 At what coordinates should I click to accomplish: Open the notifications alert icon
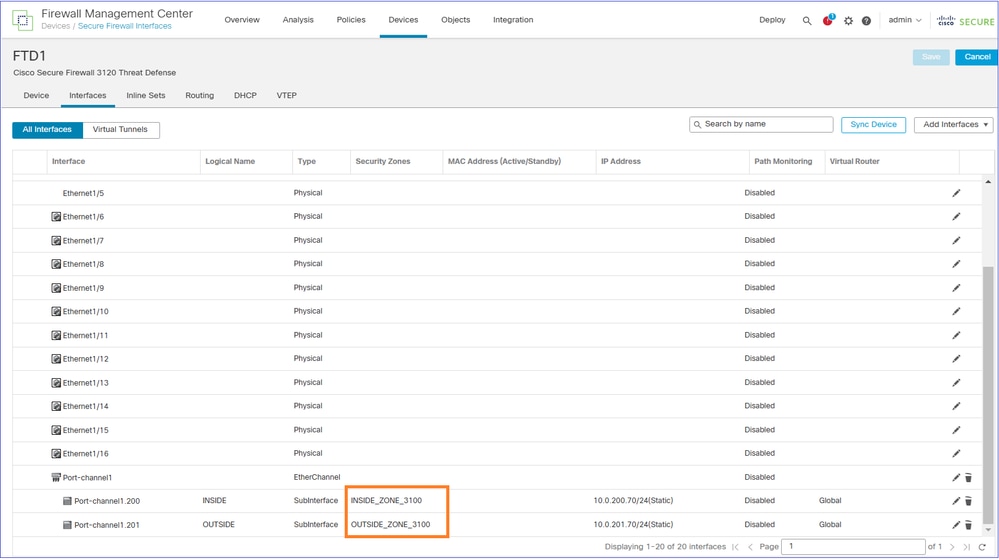click(x=828, y=20)
